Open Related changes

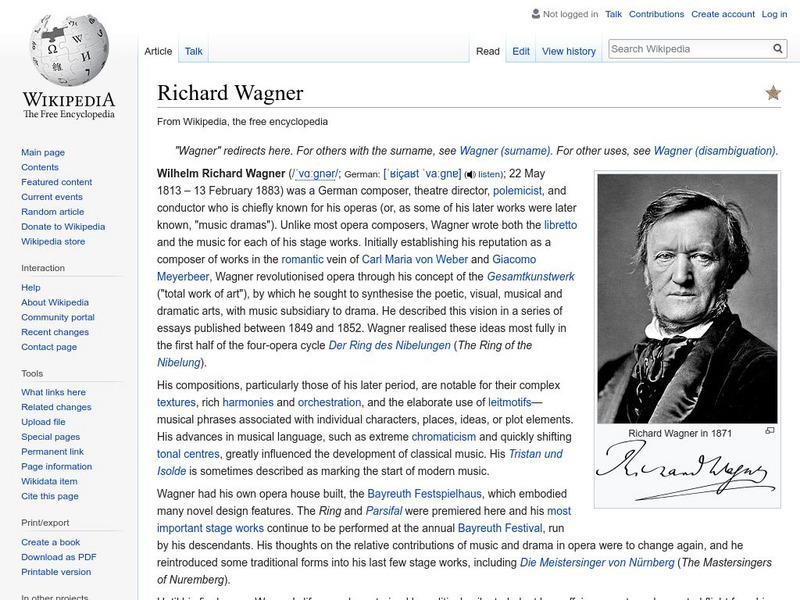click(56, 407)
